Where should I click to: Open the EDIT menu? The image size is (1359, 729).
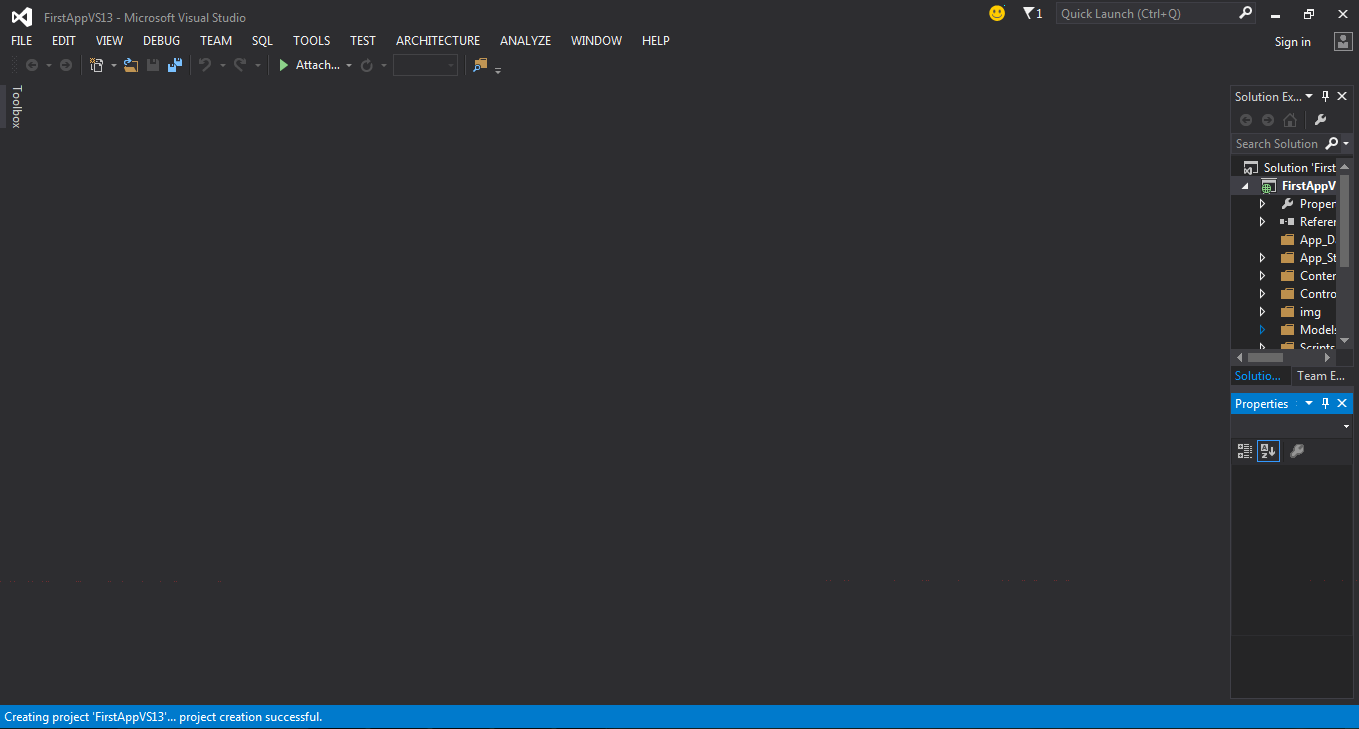(x=64, y=41)
